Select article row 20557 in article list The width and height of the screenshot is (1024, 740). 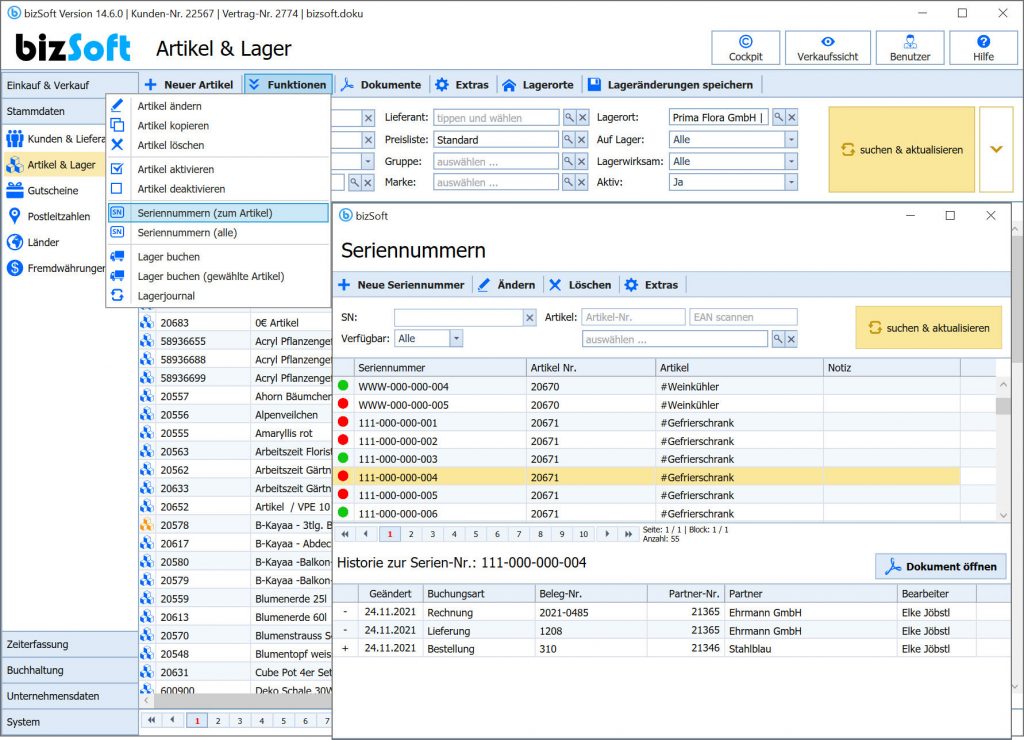(235, 396)
